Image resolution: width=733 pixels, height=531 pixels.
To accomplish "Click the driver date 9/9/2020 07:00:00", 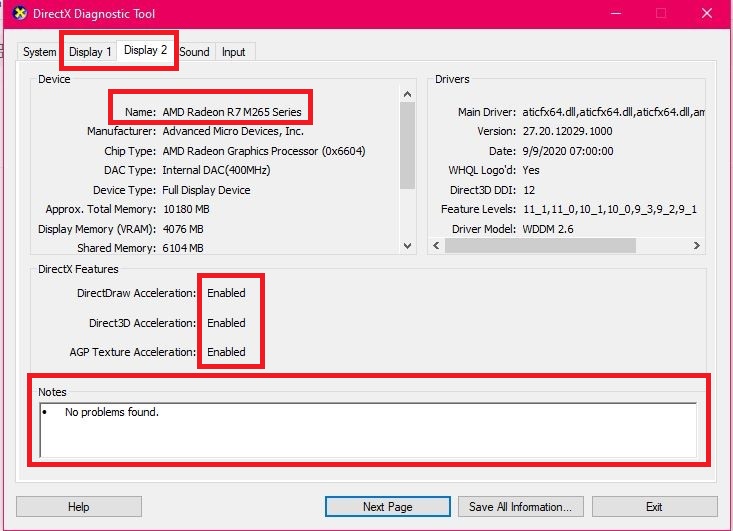I will click(x=568, y=151).
